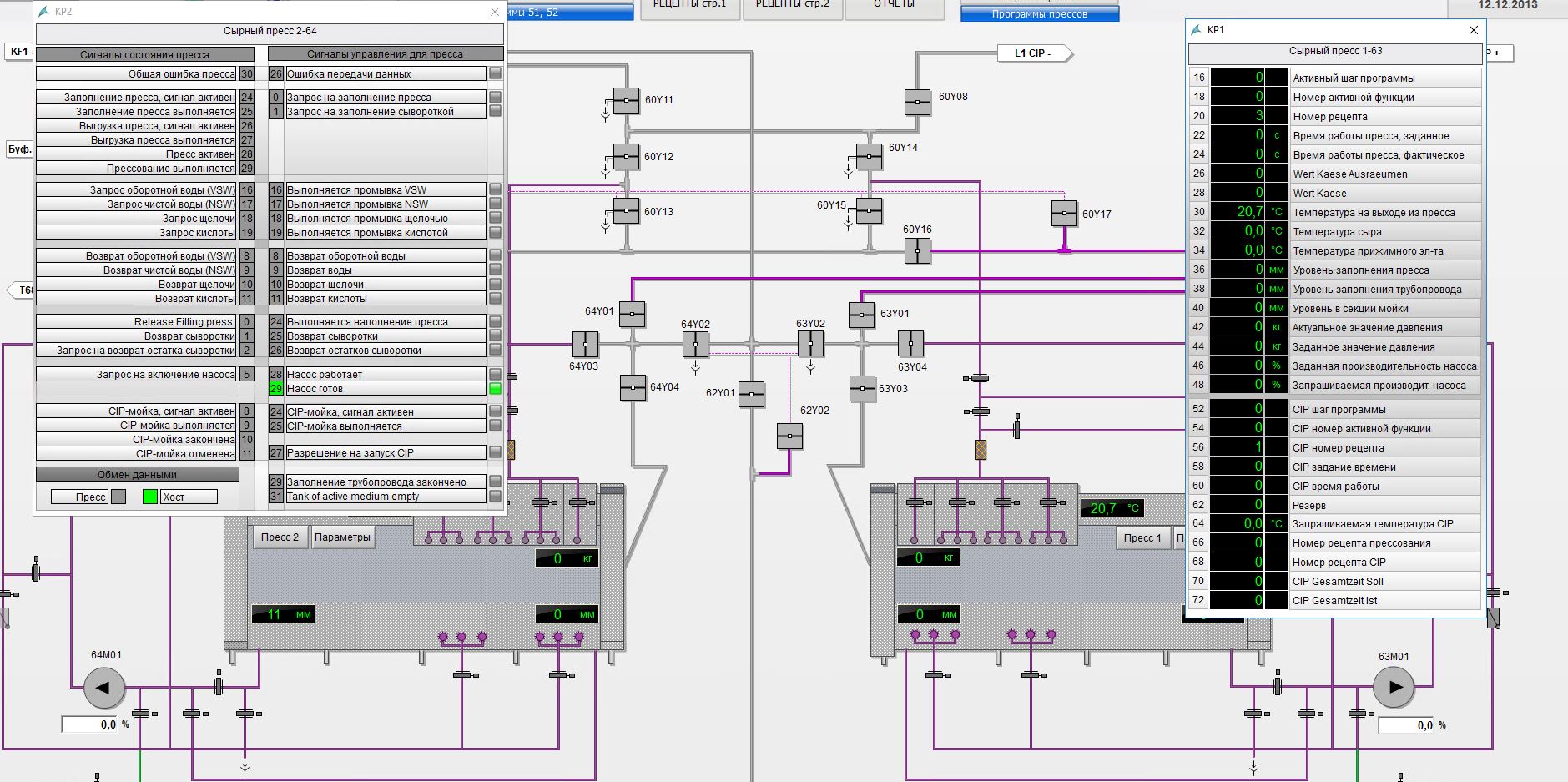
Task: Toggle 'Разрешение на запуск CIP' indicator
Action: coord(495,453)
